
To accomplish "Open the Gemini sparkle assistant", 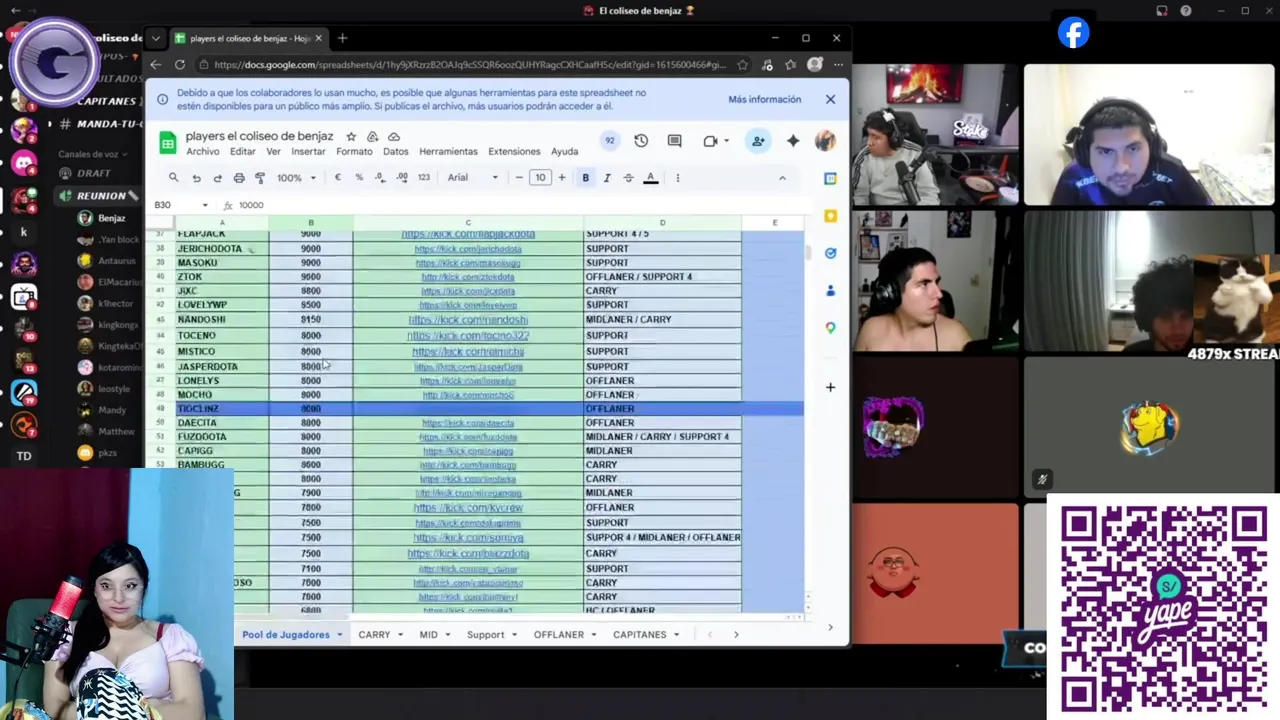I will pyautogui.click(x=793, y=141).
